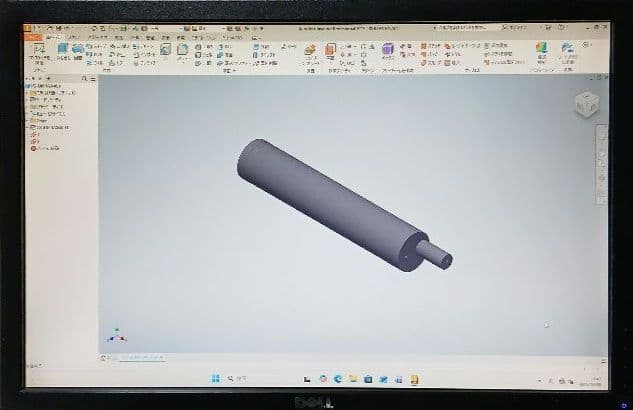Viewport: 633px width, 410px height.
Task: Choose the Coil tool in the Create panel
Action: [95, 63]
